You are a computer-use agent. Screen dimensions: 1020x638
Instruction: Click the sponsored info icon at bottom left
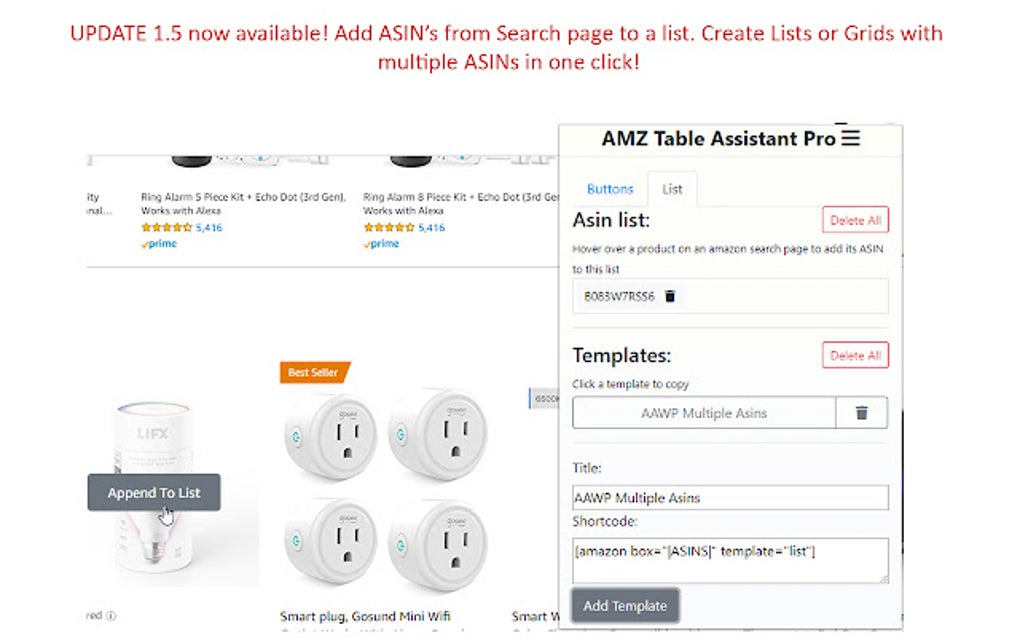[111, 616]
